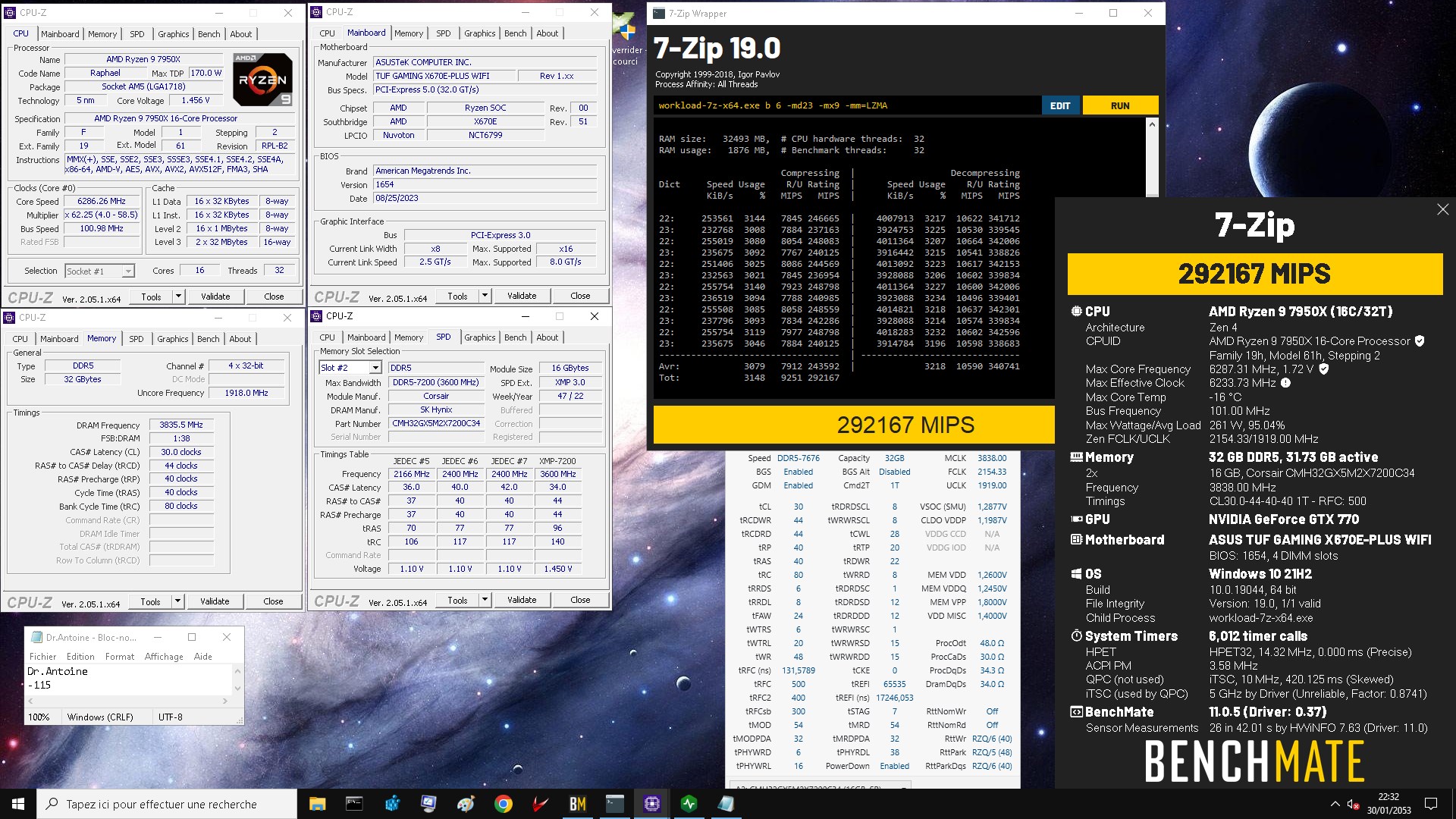Image resolution: width=1456 pixels, height=819 pixels.
Task: Open the purple CPU-Z taskbar icon
Action: (x=651, y=804)
